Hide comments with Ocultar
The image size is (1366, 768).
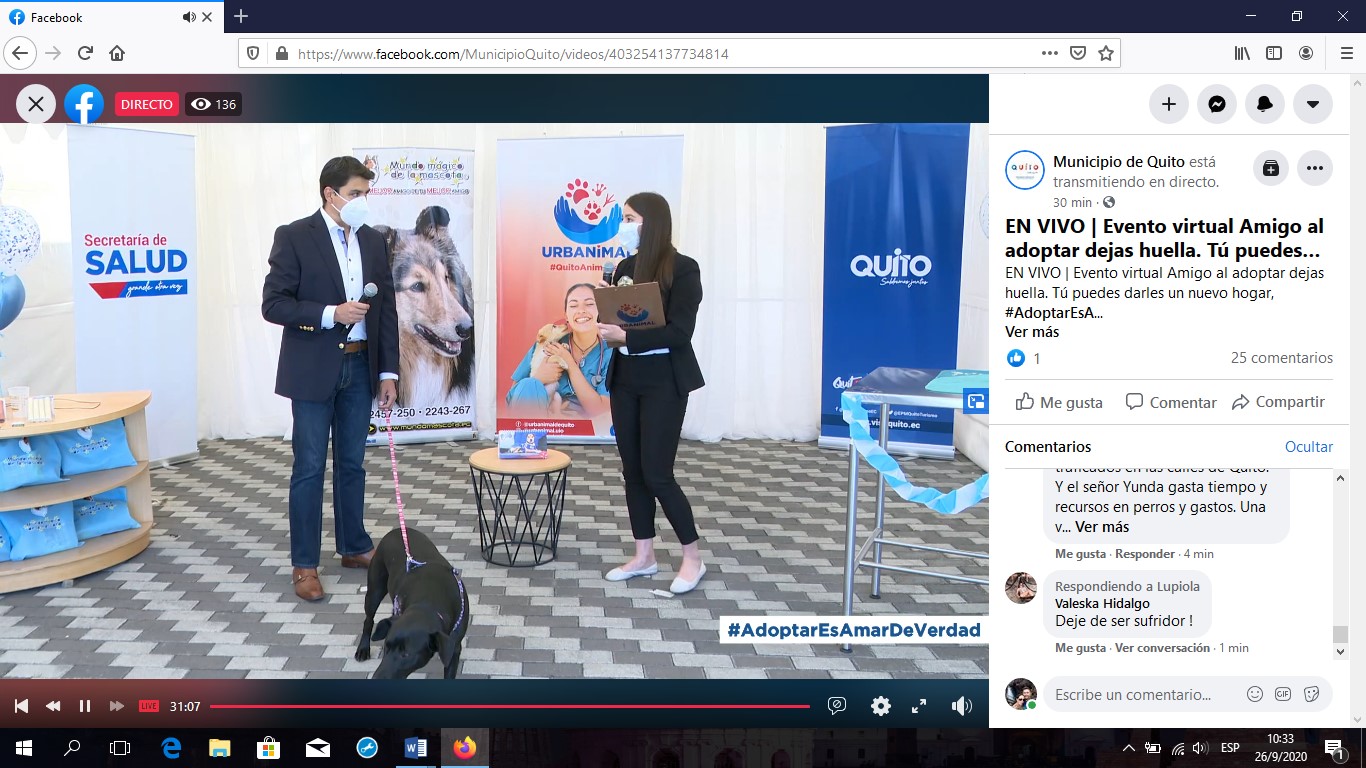click(x=1308, y=447)
